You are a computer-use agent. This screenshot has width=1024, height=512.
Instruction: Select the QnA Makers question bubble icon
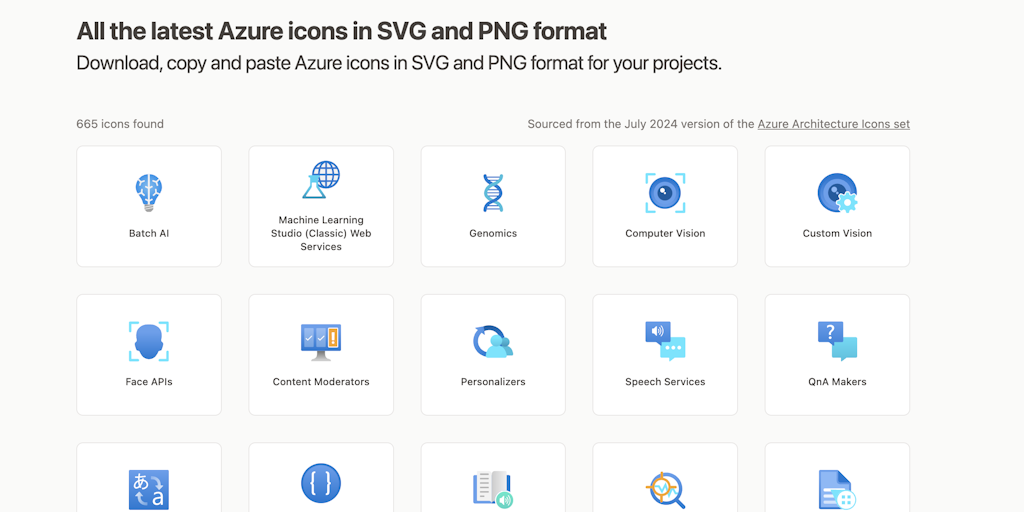837,341
